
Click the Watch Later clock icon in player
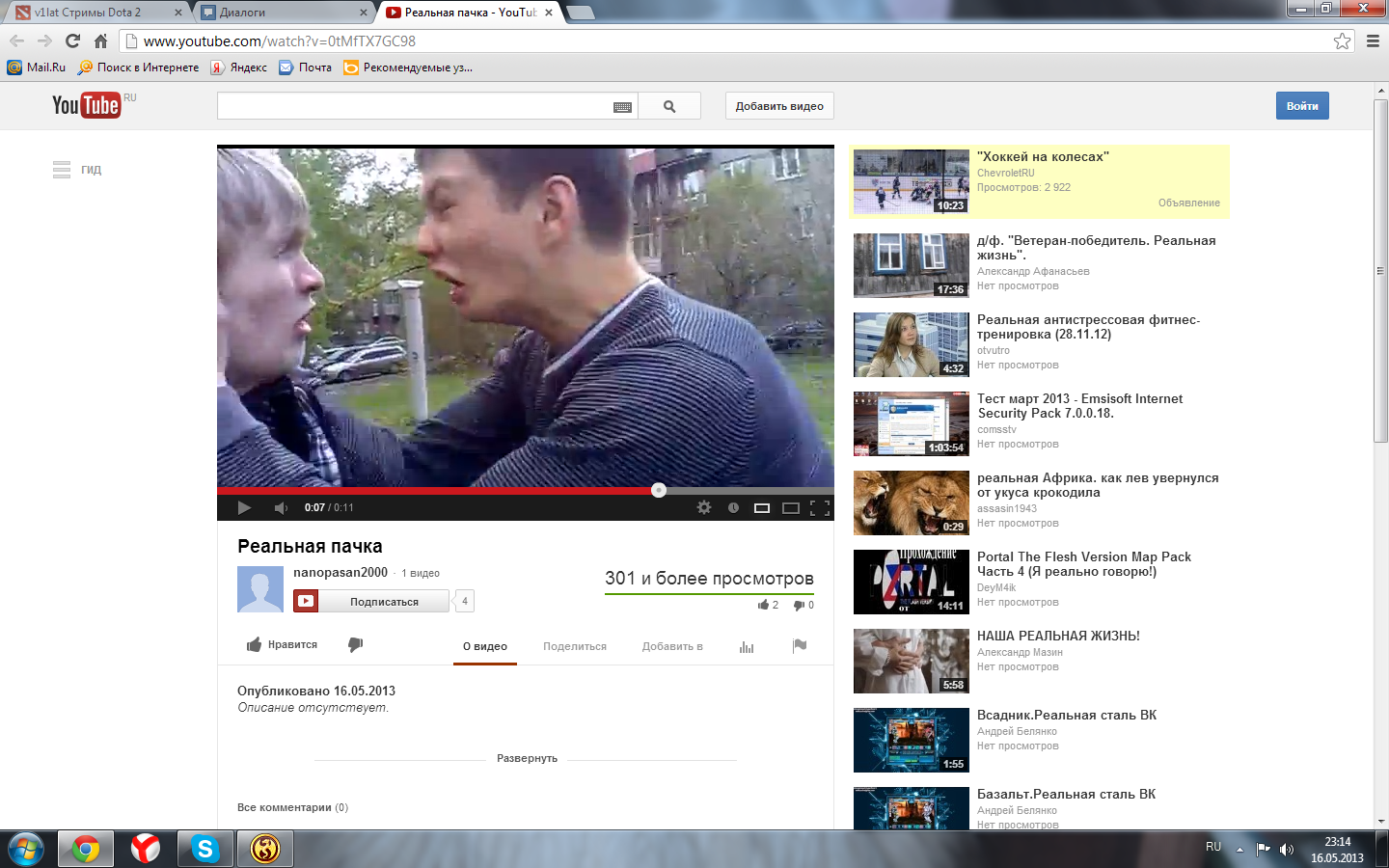pyautogui.click(x=733, y=507)
